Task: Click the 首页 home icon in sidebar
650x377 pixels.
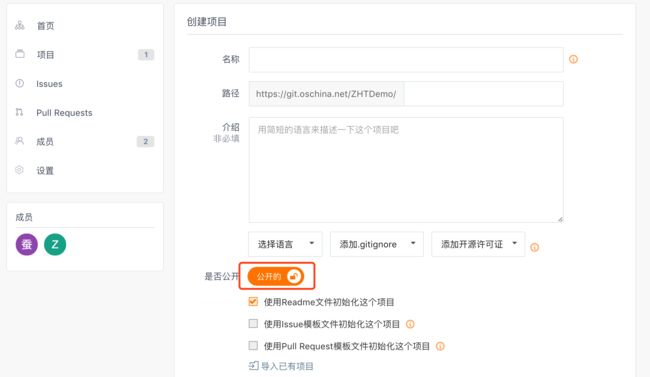Action: point(19,26)
